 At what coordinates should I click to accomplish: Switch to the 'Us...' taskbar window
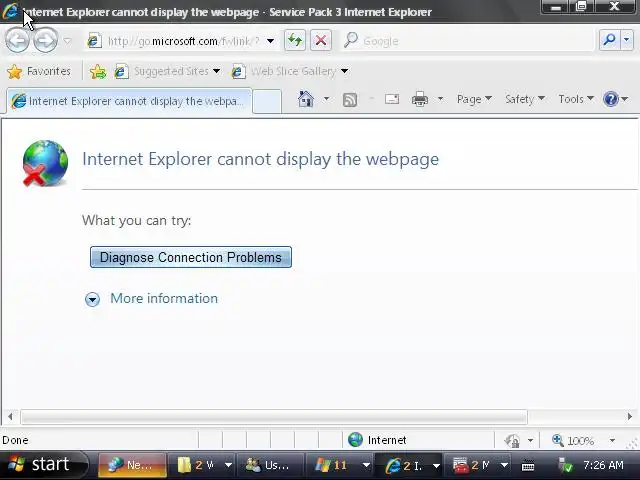pyautogui.click(x=271, y=465)
